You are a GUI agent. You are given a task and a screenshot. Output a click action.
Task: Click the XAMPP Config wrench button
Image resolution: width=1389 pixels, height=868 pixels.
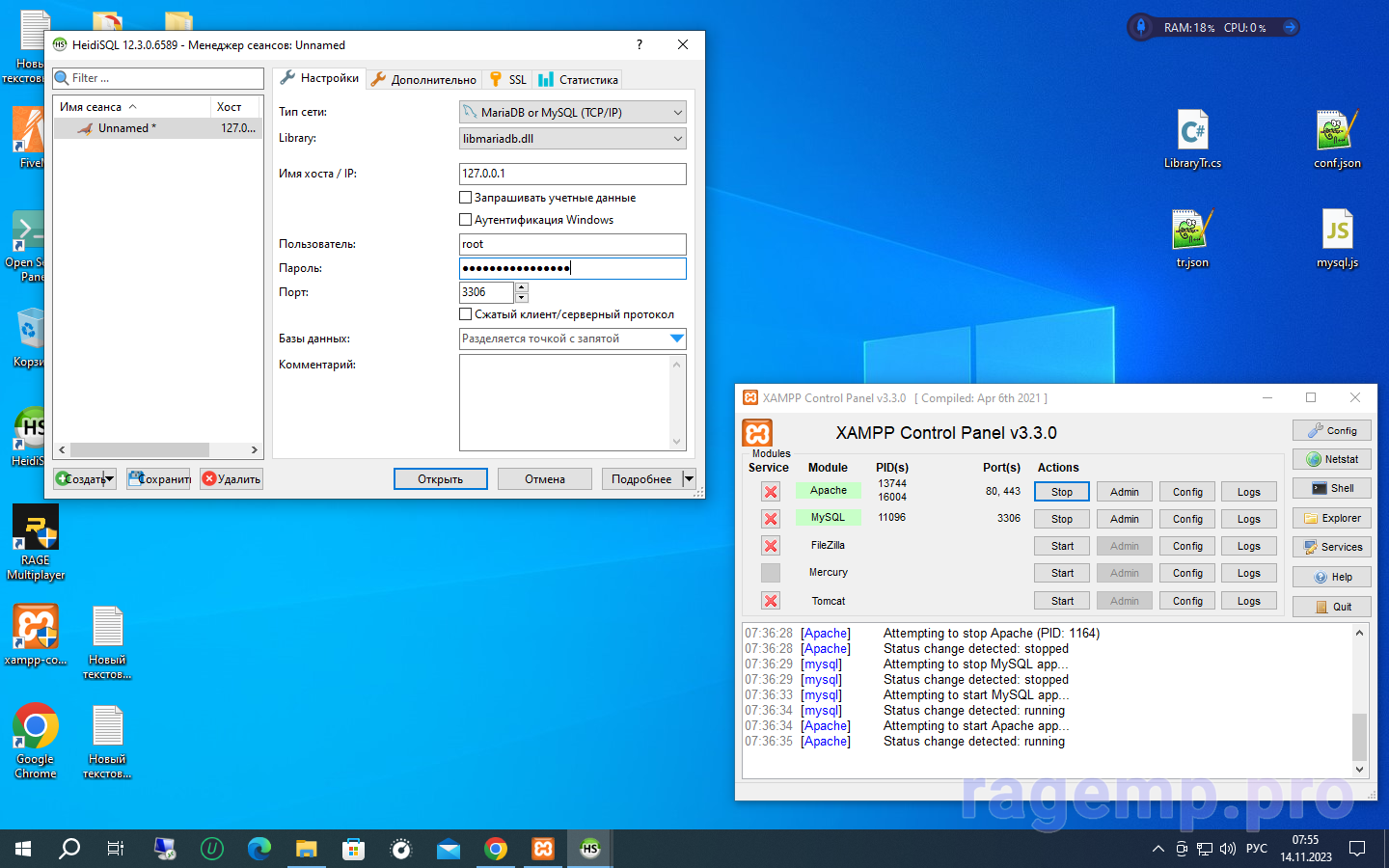[x=1331, y=431]
